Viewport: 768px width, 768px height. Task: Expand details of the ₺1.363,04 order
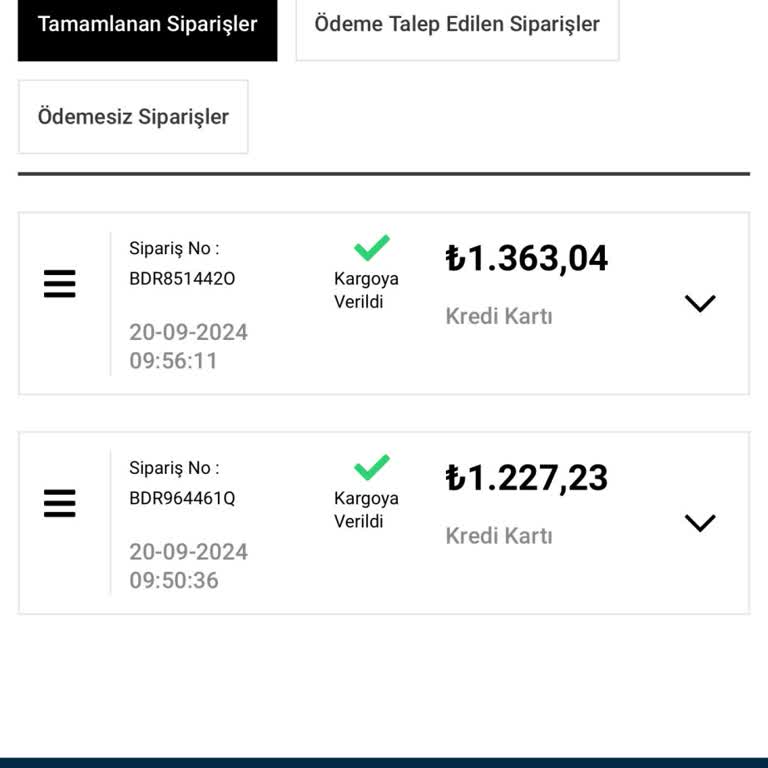click(700, 303)
